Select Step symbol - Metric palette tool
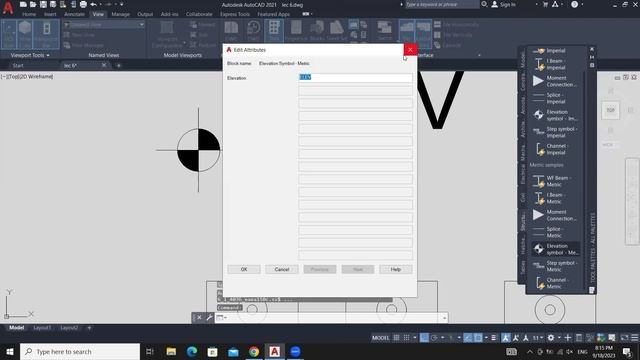This screenshot has height=360, width=640. click(x=555, y=266)
